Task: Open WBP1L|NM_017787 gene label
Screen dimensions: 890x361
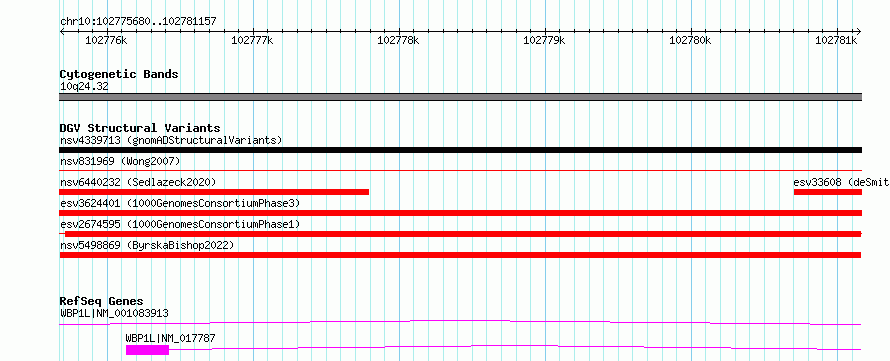Action: 171,339
